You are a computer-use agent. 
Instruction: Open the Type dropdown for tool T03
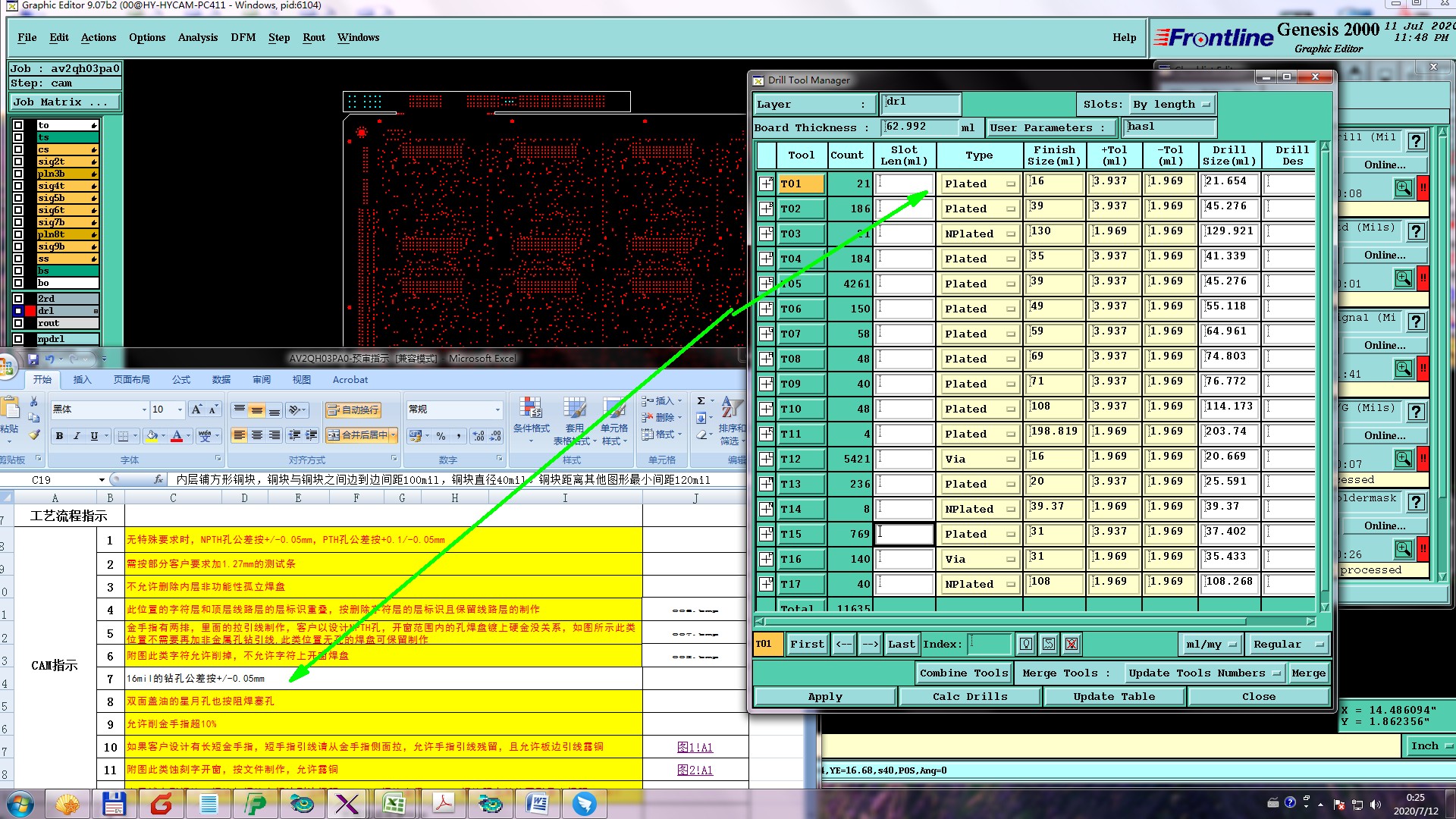pyautogui.click(x=979, y=234)
